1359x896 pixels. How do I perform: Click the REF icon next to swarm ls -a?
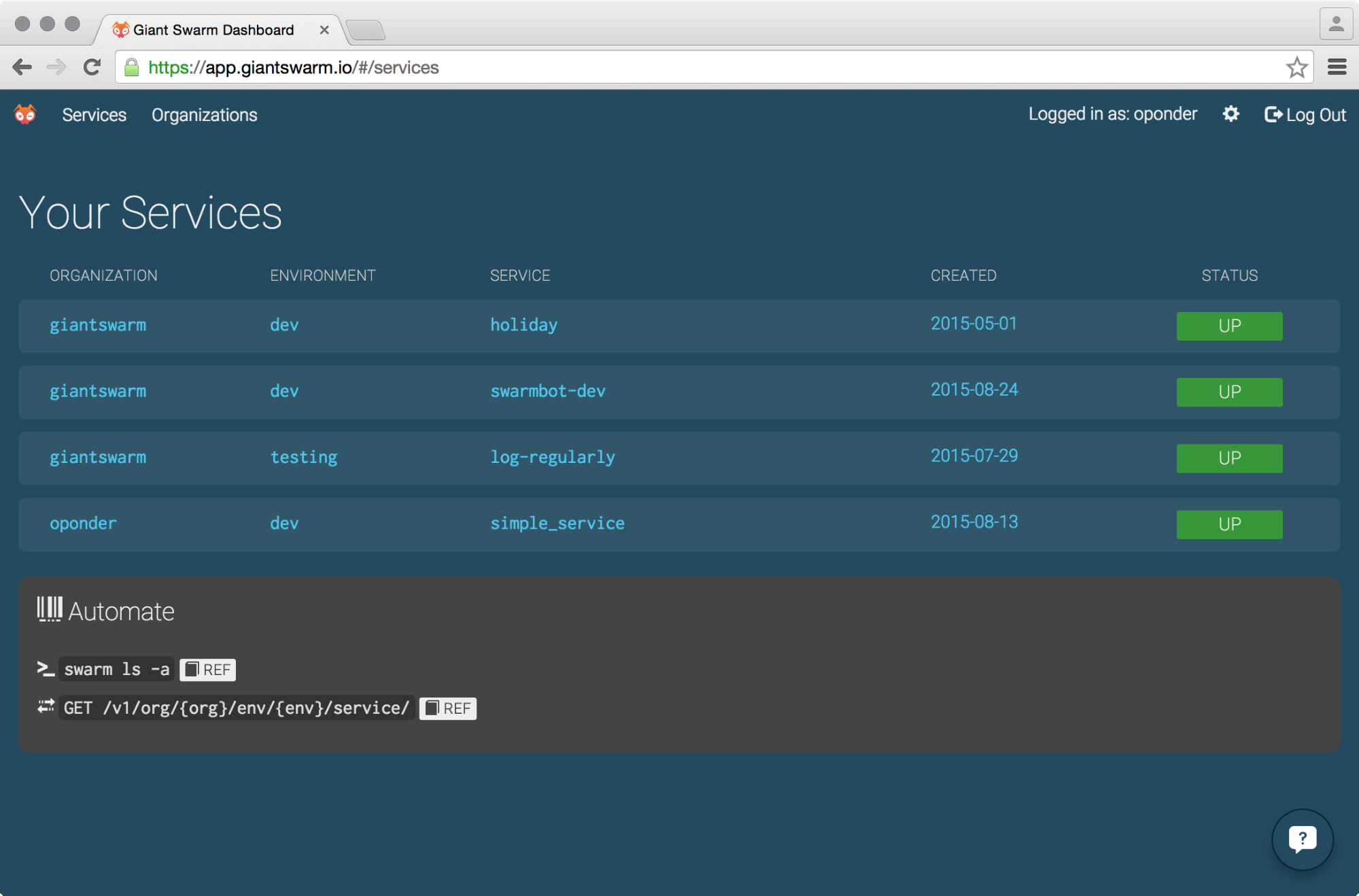point(206,669)
